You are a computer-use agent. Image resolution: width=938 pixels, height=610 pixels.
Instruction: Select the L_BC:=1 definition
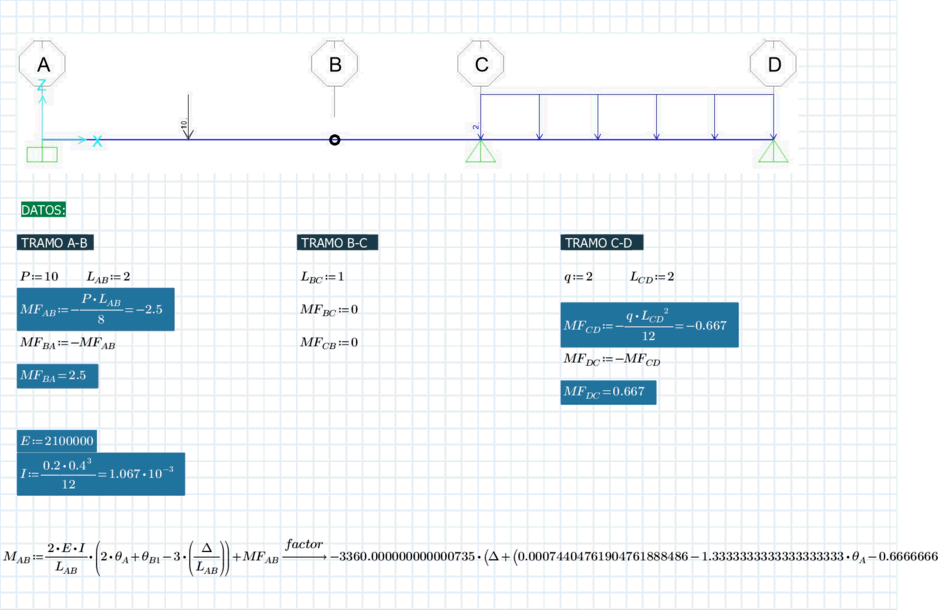tap(322, 277)
